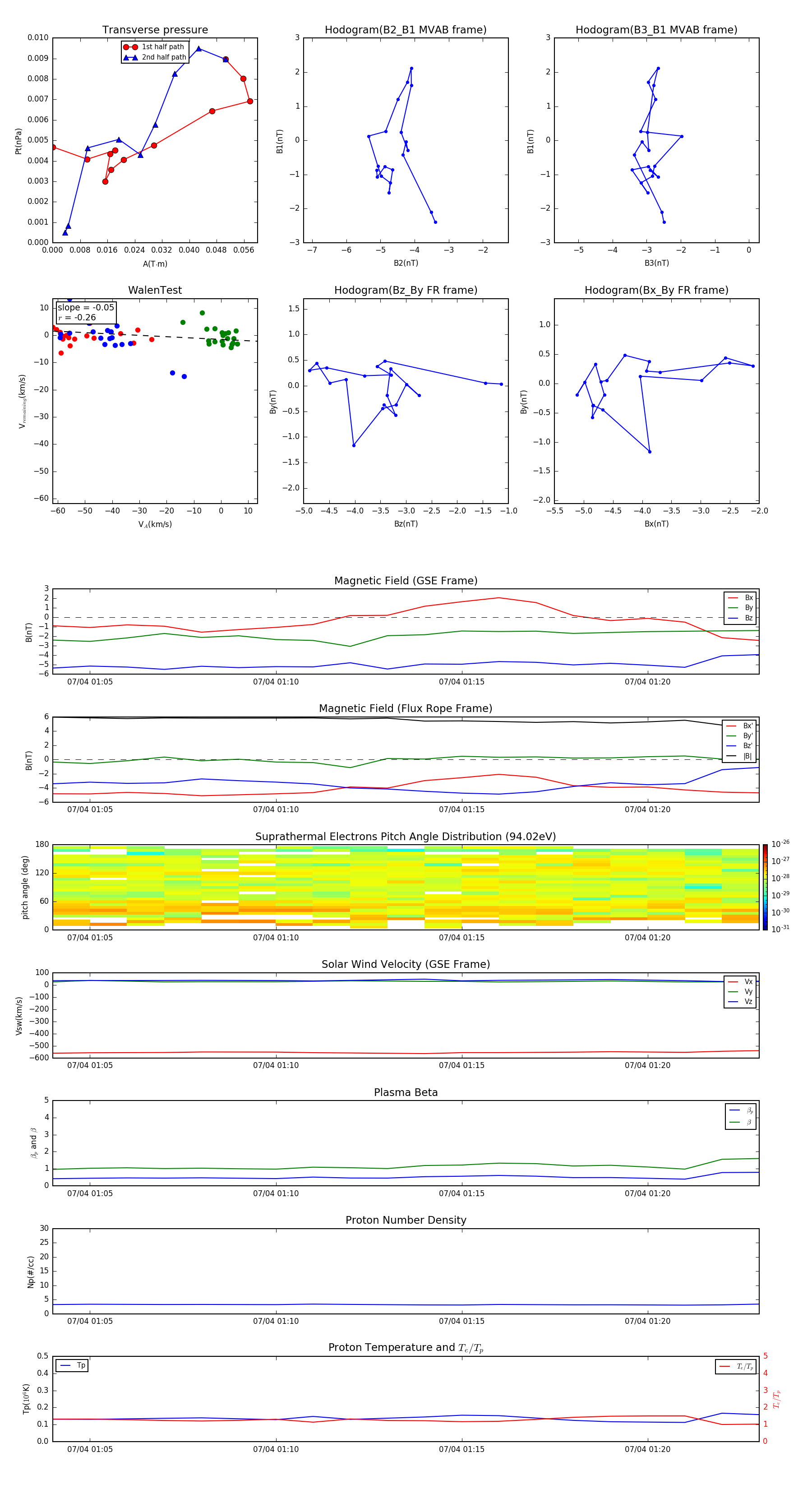Click 'Tp(10^6K)' y-axis label
Viewport: 812px width, 1489px height.
[x=26, y=1399]
